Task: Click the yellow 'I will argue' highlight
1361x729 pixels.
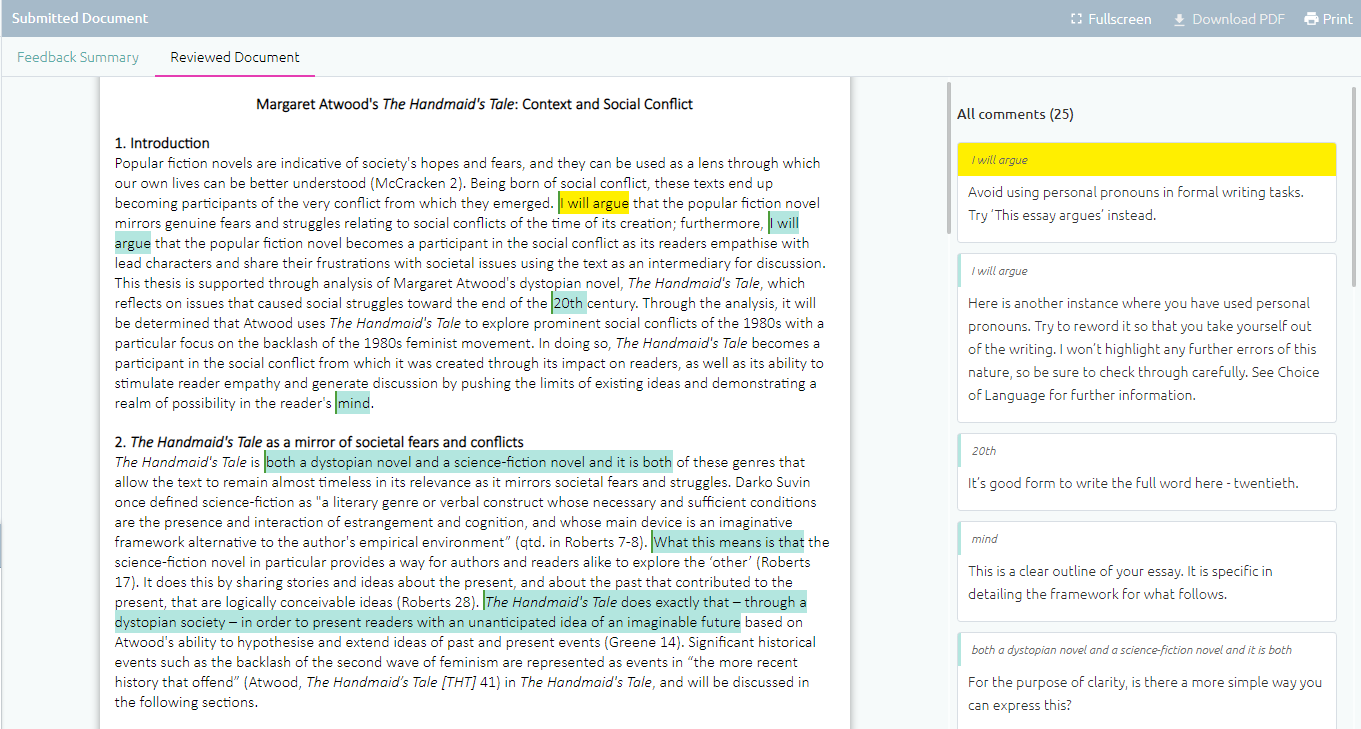Action: tap(594, 203)
